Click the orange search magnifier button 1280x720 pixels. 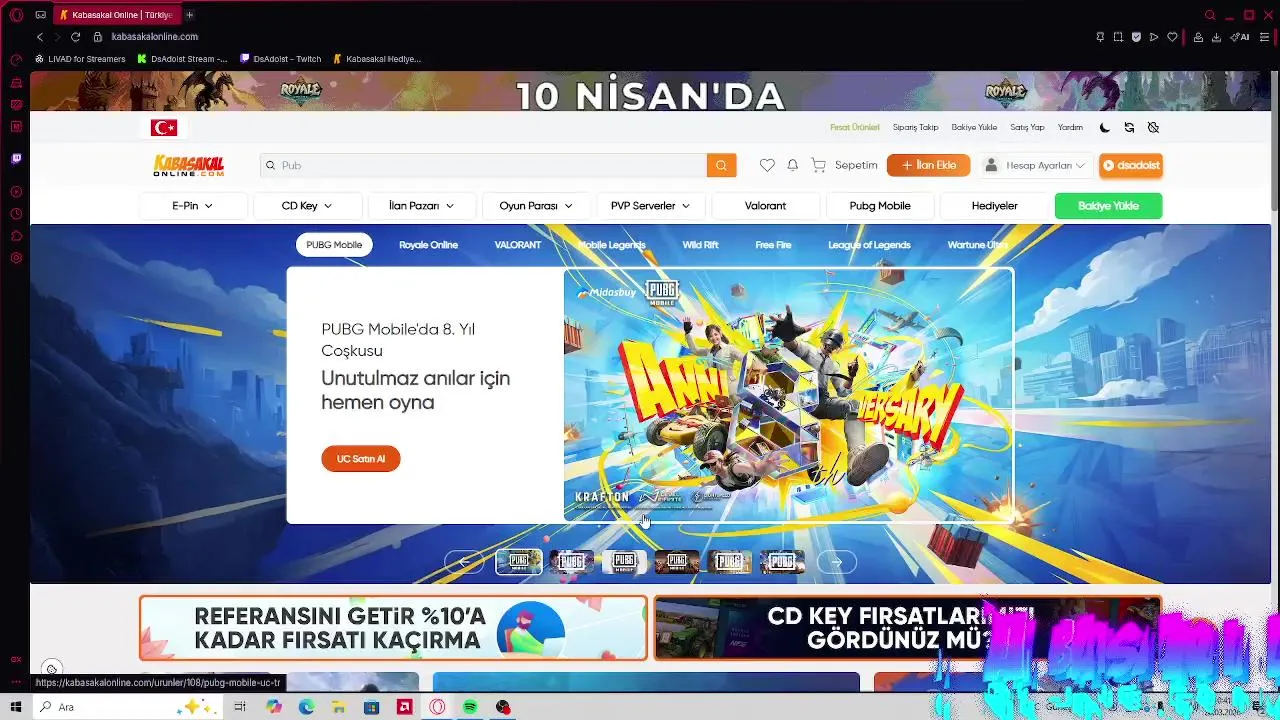click(721, 165)
